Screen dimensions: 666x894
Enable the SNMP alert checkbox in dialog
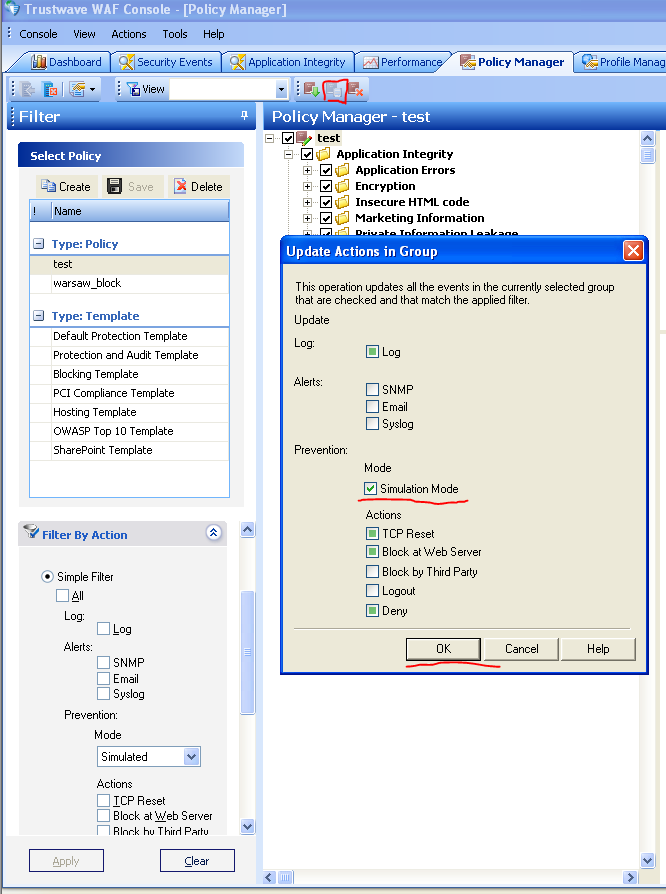(372, 390)
